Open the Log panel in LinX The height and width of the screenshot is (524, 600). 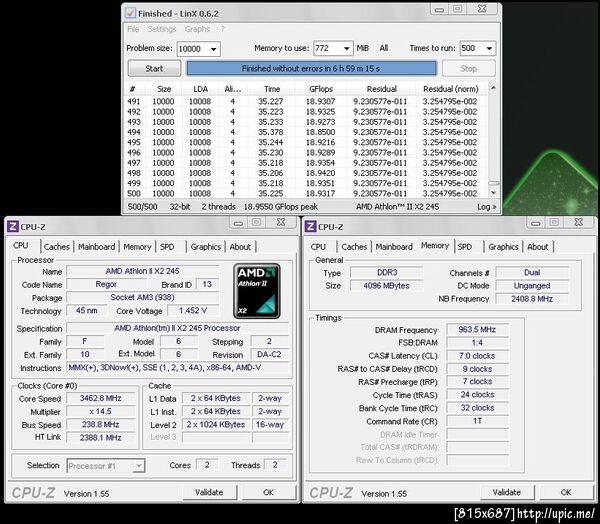pos(487,207)
